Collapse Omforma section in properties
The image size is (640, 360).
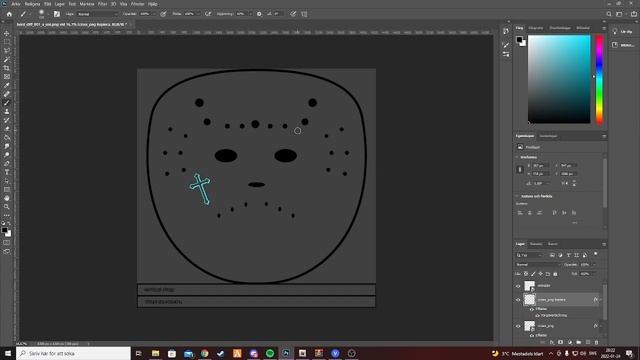coord(517,157)
